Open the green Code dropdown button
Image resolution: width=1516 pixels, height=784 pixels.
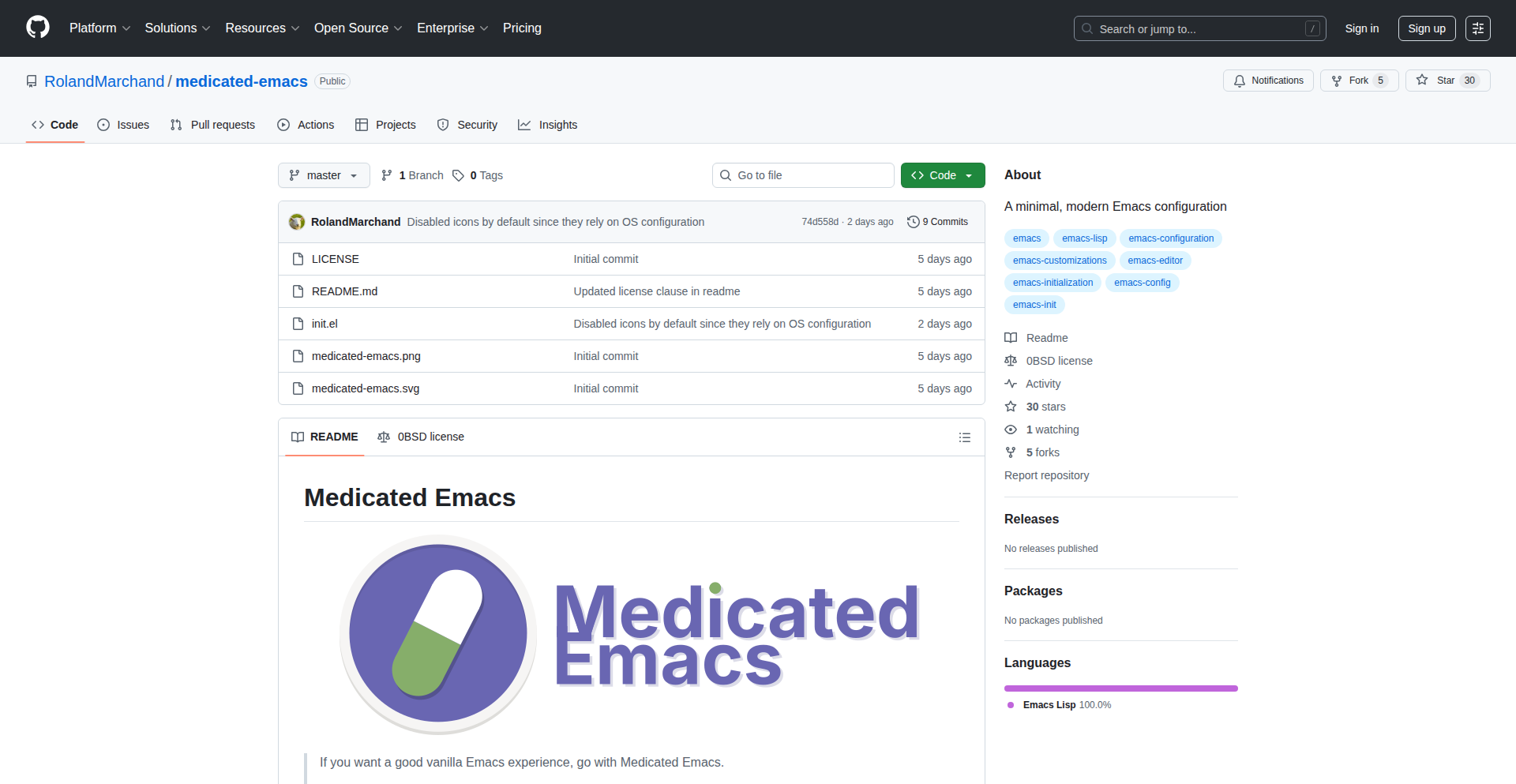(943, 175)
